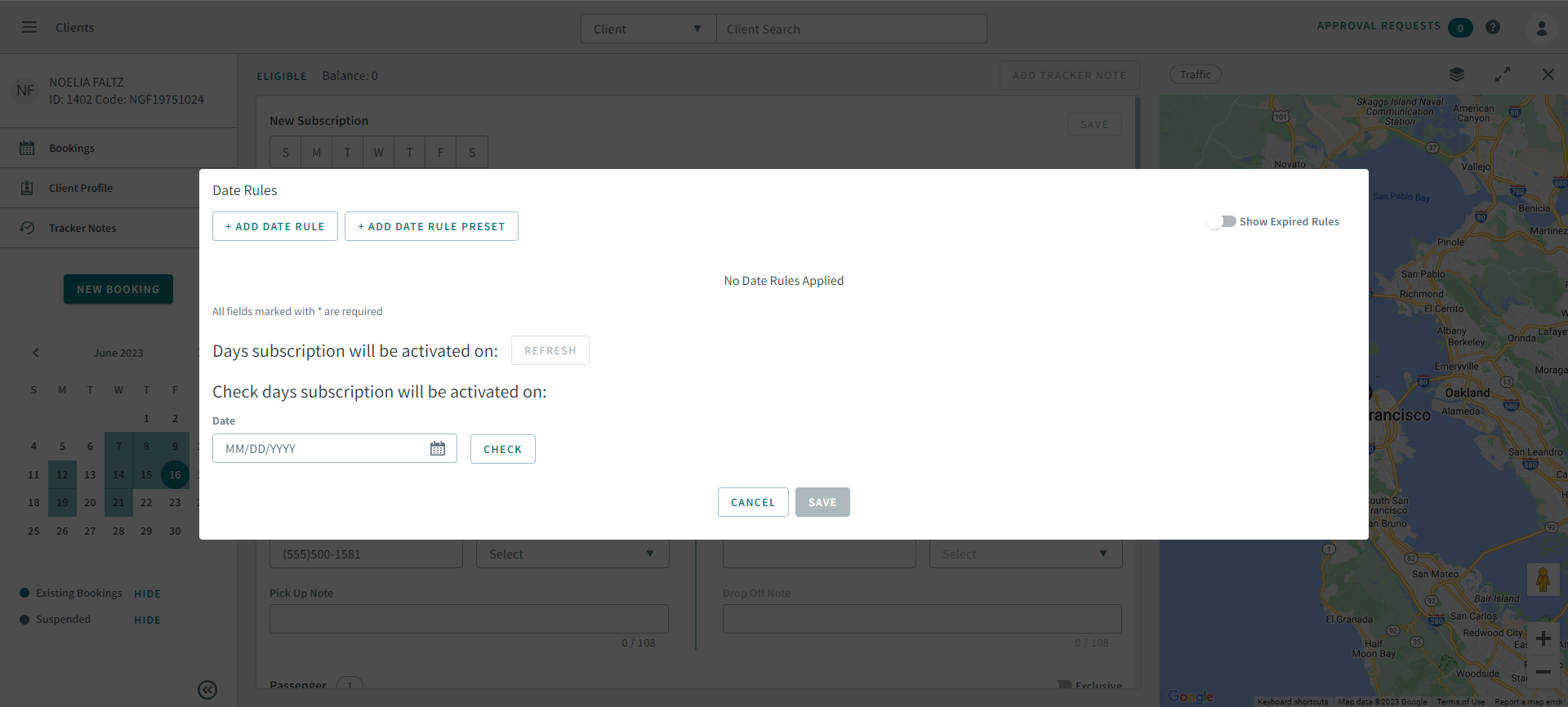Viewport: 1568px width, 707px height.
Task: Collapse sidebar with double chevron icon
Action: click(207, 690)
